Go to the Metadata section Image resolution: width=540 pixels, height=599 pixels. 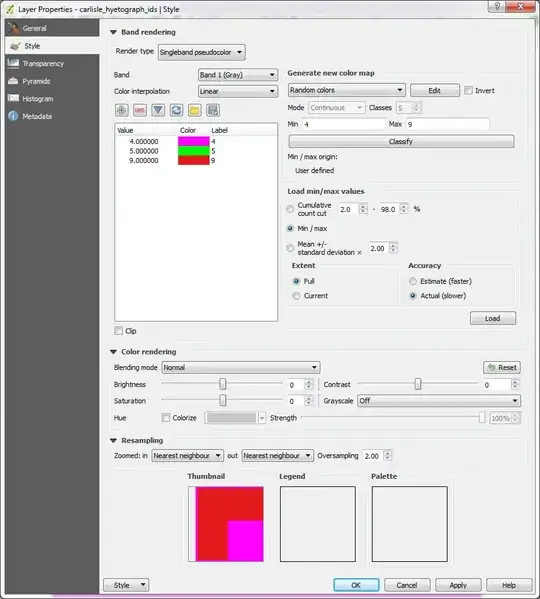pos(52,116)
